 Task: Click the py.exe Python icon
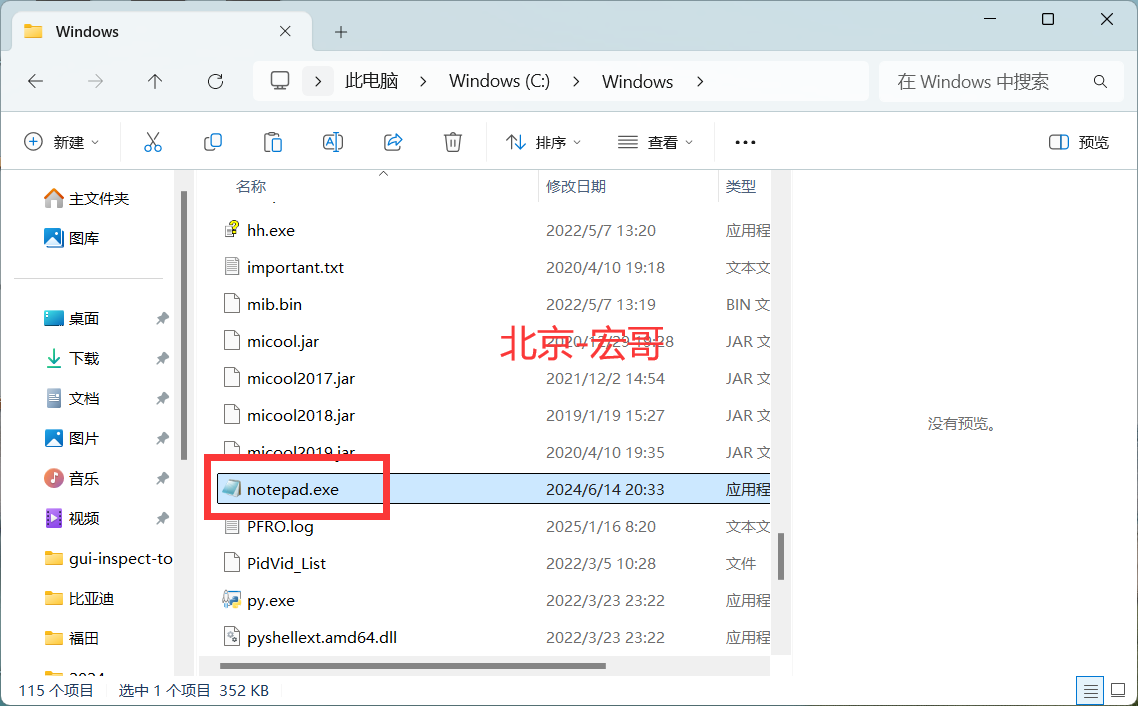(x=232, y=599)
